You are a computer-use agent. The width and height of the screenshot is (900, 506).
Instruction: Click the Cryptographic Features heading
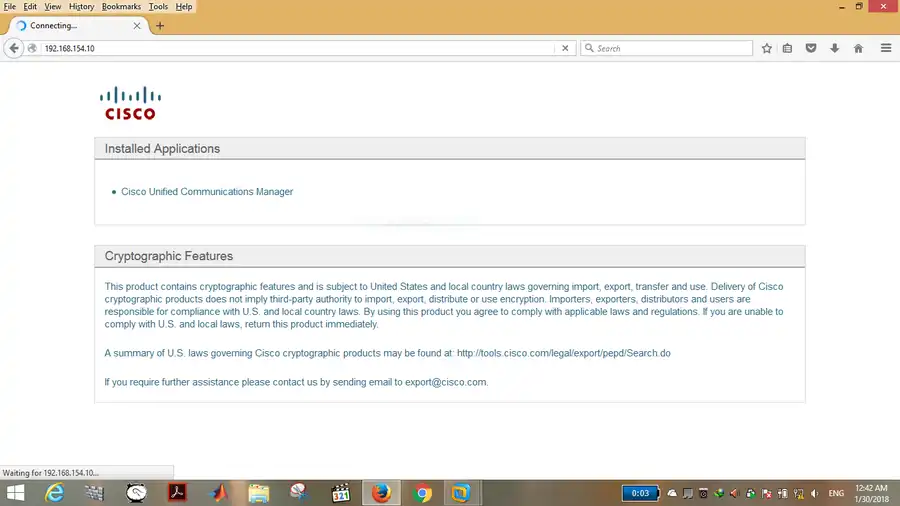pyautogui.click(x=169, y=256)
